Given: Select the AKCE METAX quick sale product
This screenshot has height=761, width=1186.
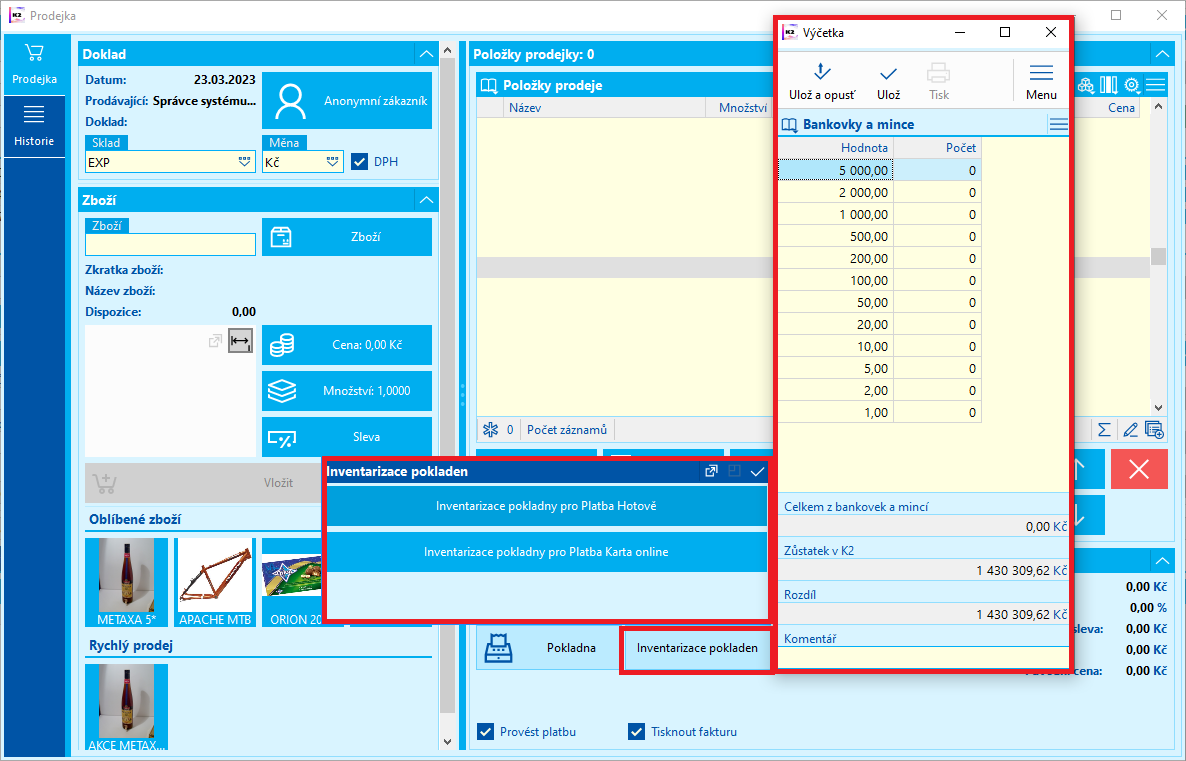Looking at the screenshot, I should pyautogui.click(x=126, y=707).
